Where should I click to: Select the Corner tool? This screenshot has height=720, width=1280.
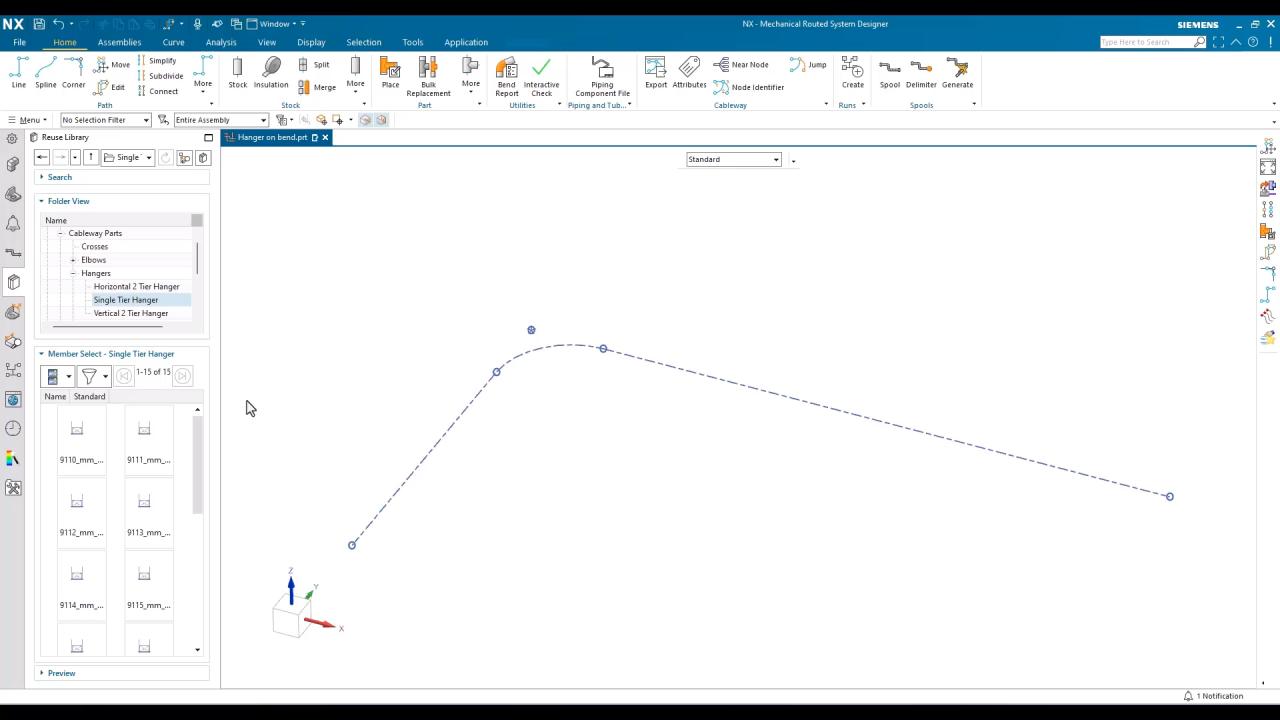[x=74, y=72]
